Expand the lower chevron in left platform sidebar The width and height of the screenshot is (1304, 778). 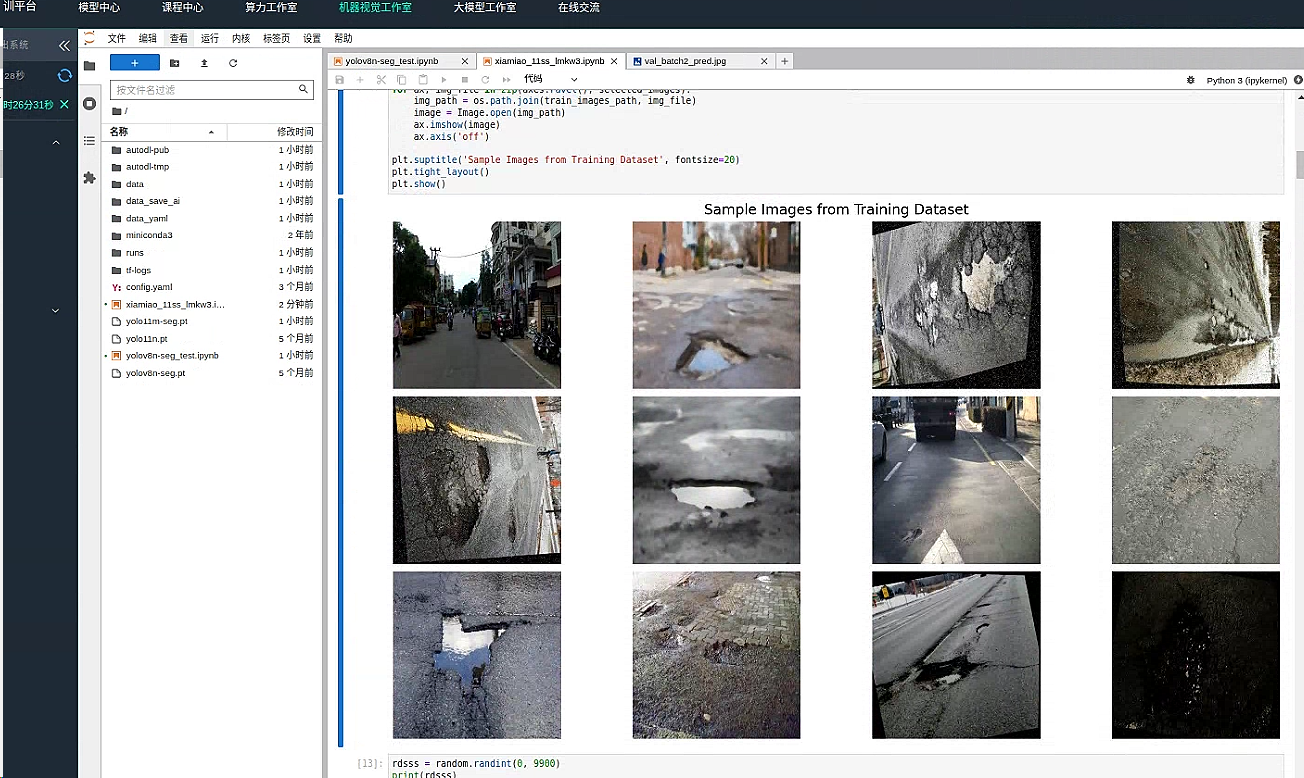[56, 311]
